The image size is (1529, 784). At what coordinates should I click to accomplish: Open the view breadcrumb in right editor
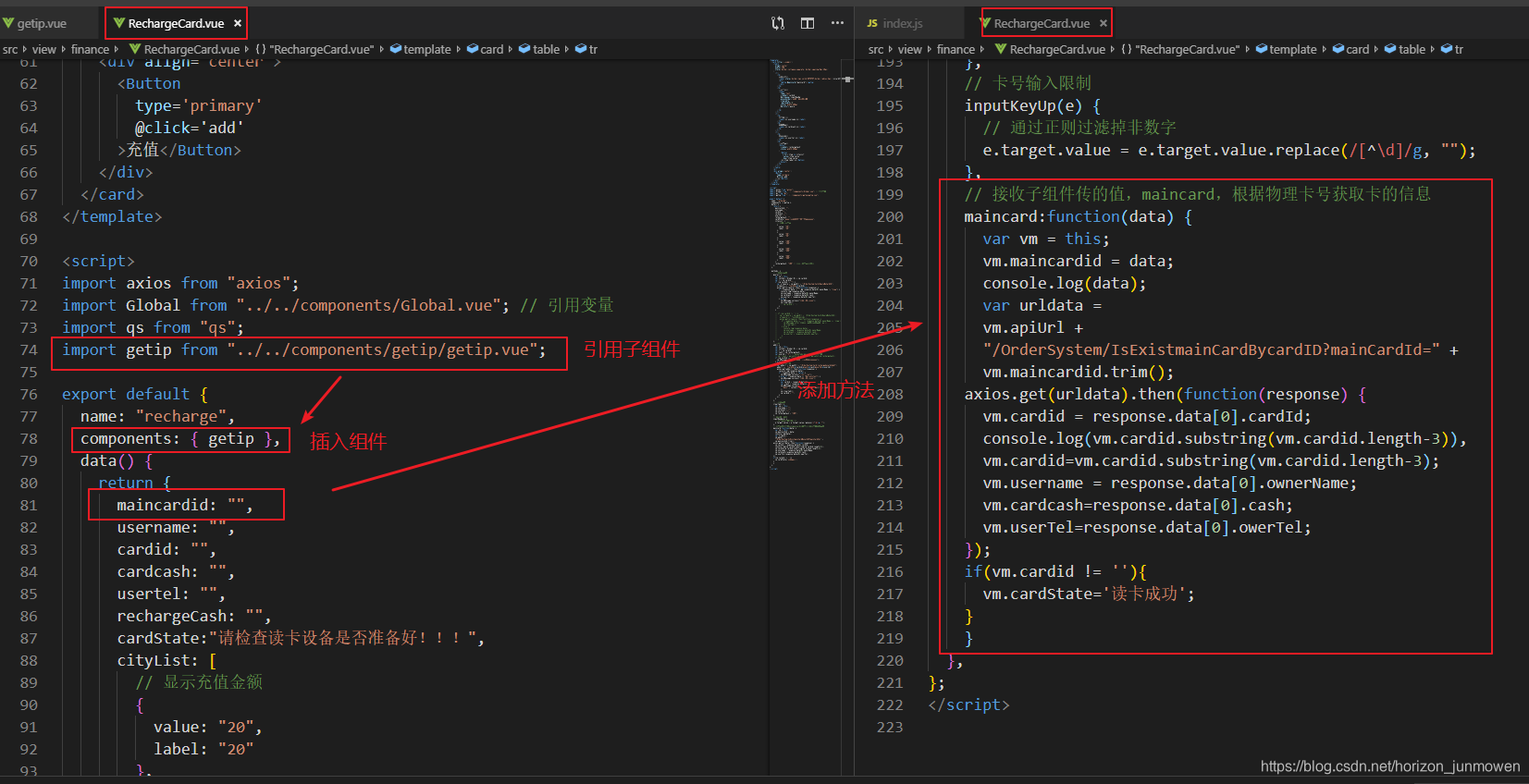click(x=909, y=49)
